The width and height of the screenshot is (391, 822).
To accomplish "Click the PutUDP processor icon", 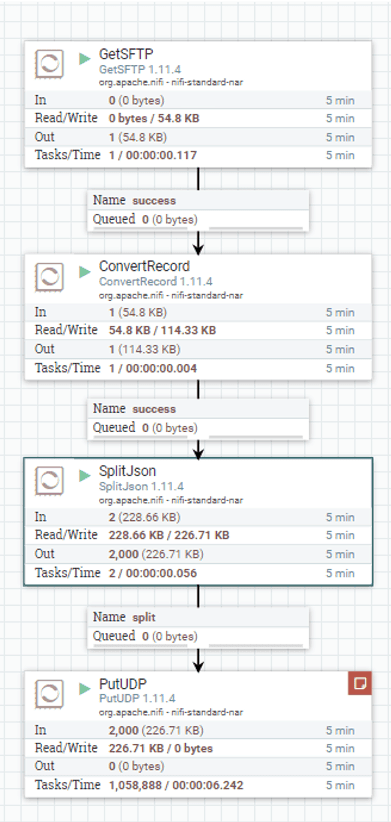I will [49, 694].
